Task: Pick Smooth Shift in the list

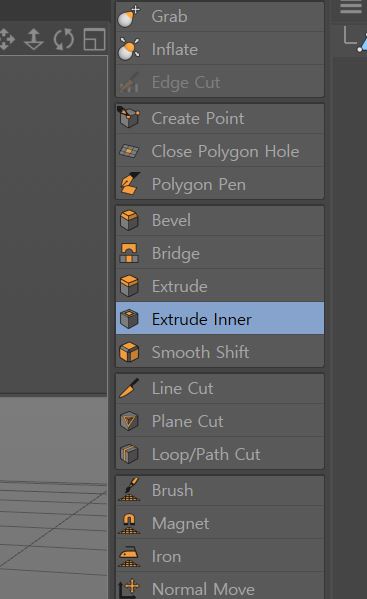Action: 220,352
